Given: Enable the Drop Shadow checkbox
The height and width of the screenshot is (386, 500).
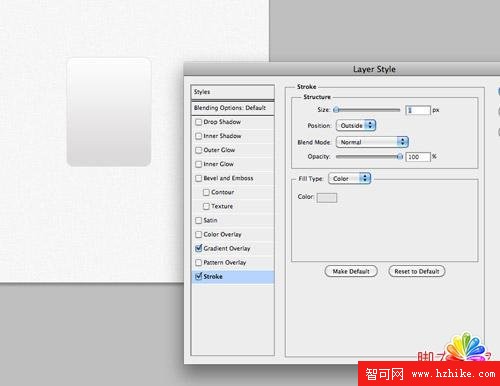Looking at the screenshot, I should coord(198,122).
